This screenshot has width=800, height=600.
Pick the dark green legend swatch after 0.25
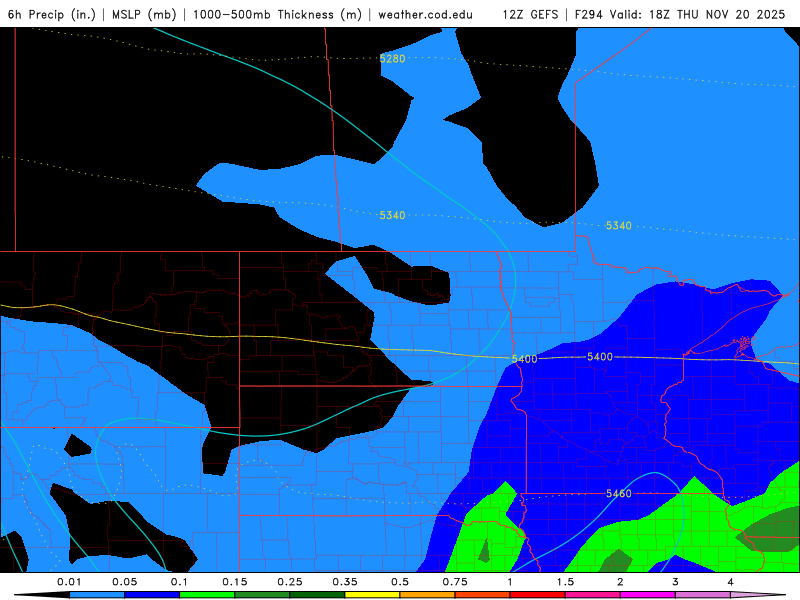(317, 595)
